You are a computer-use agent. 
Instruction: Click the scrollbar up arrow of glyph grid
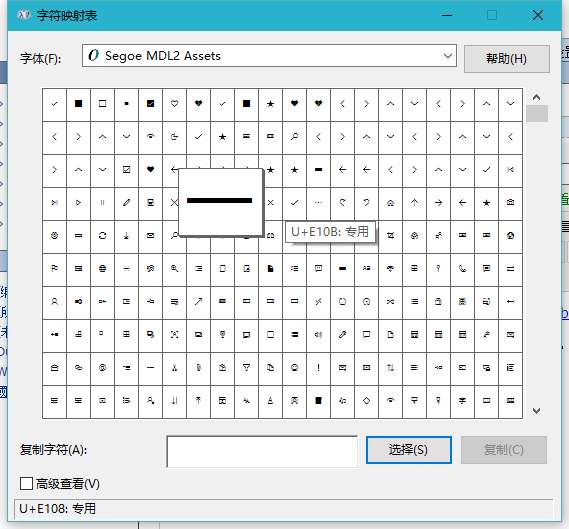point(536,97)
